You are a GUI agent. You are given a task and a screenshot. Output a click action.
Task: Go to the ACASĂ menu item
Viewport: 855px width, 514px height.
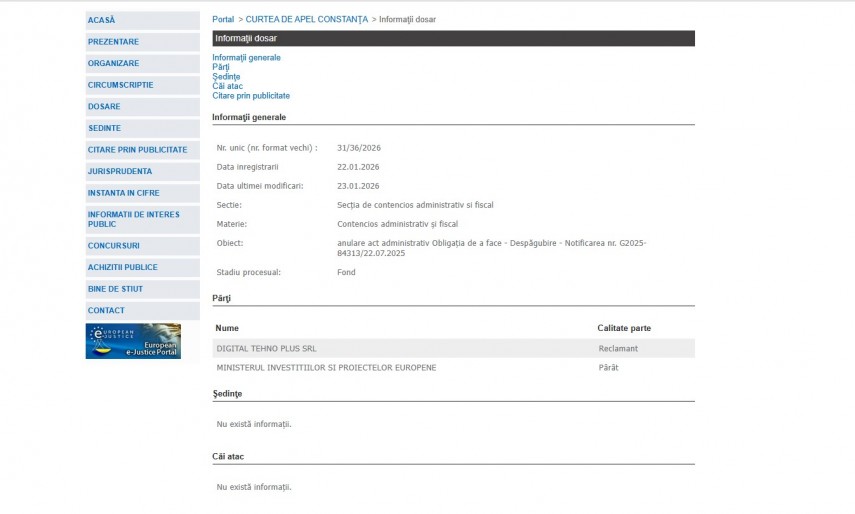[x=102, y=20]
